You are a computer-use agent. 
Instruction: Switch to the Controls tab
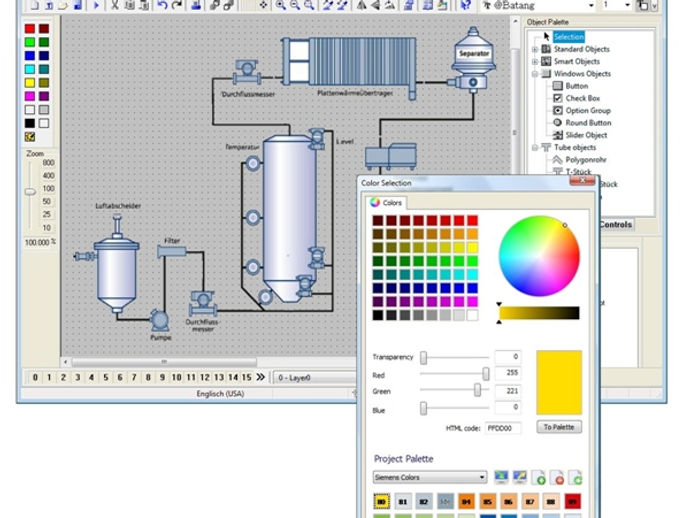point(615,224)
